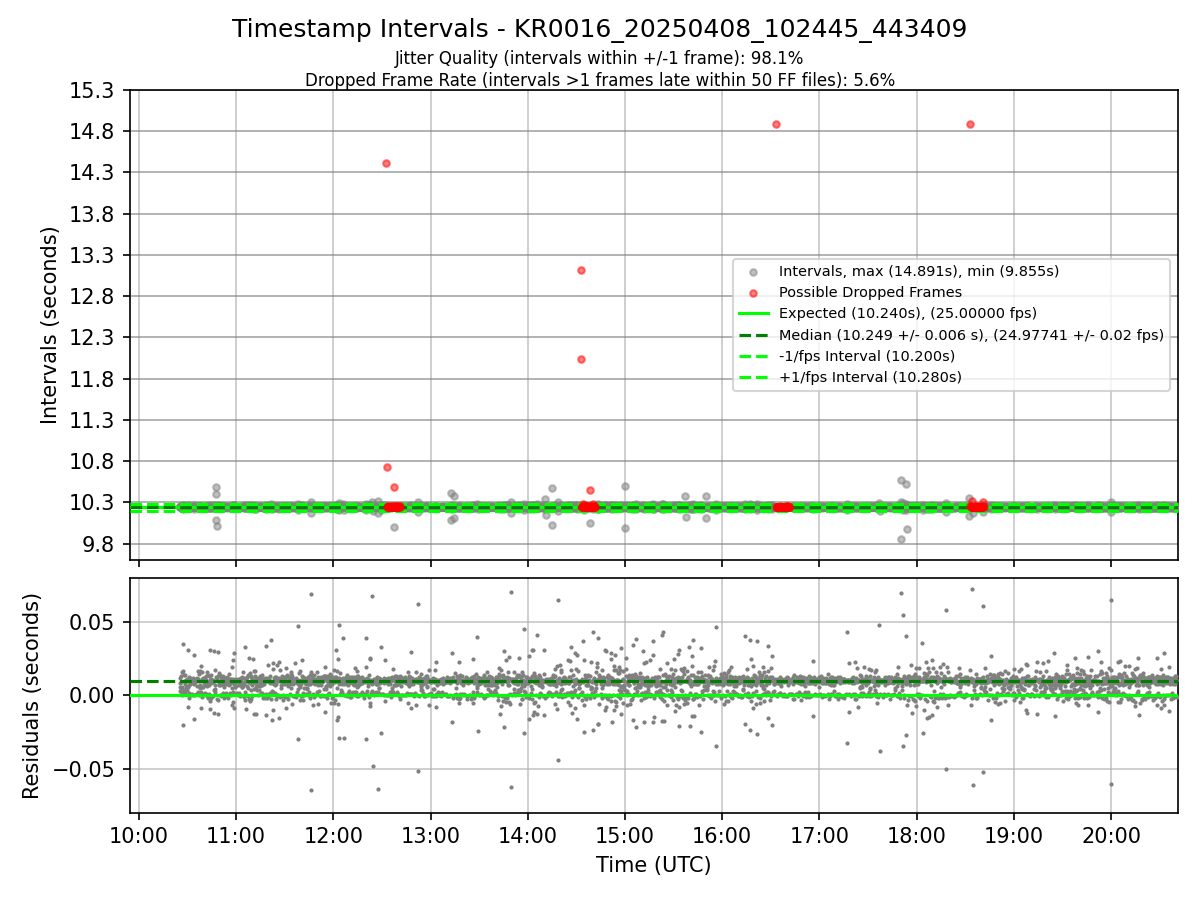Click the x-axis tick label '16:00'
Image resolution: width=1200 pixels, height=900 pixels.
coord(722,835)
